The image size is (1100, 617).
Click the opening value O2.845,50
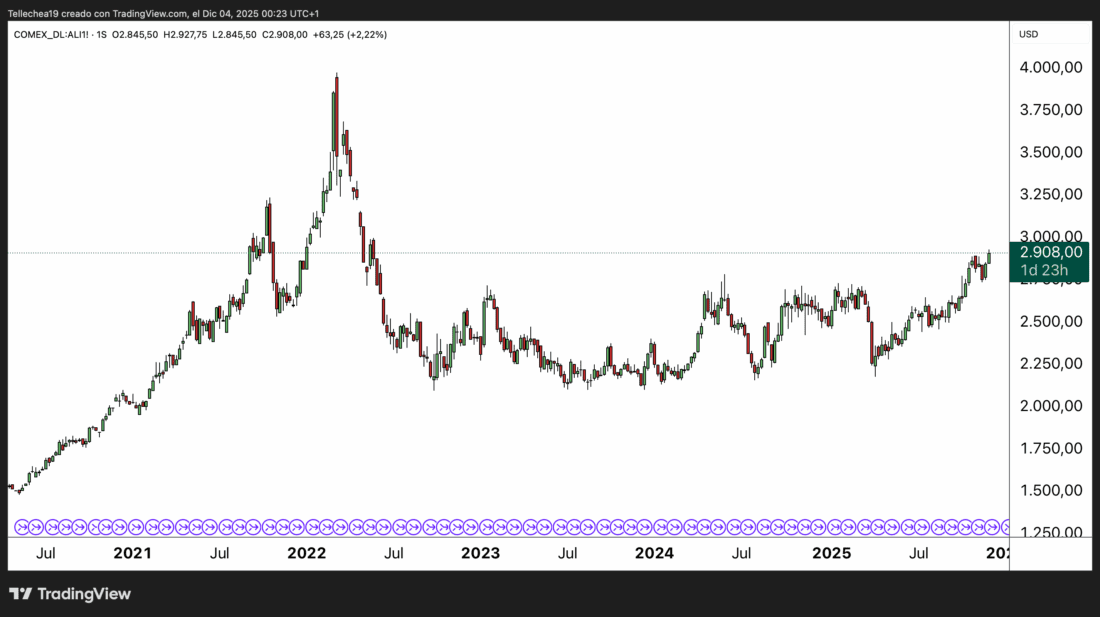(136, 34)
